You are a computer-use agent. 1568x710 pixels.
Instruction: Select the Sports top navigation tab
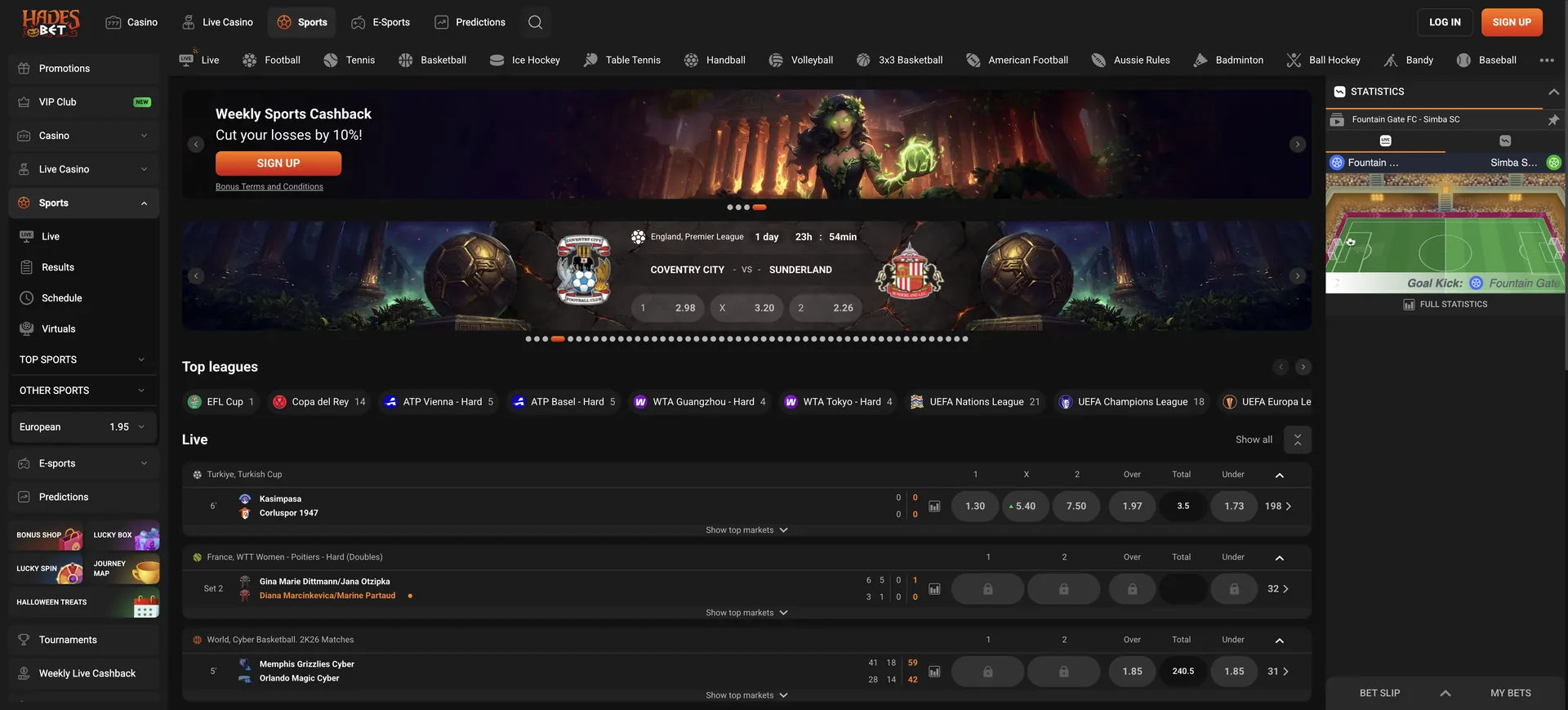[301, 22]
